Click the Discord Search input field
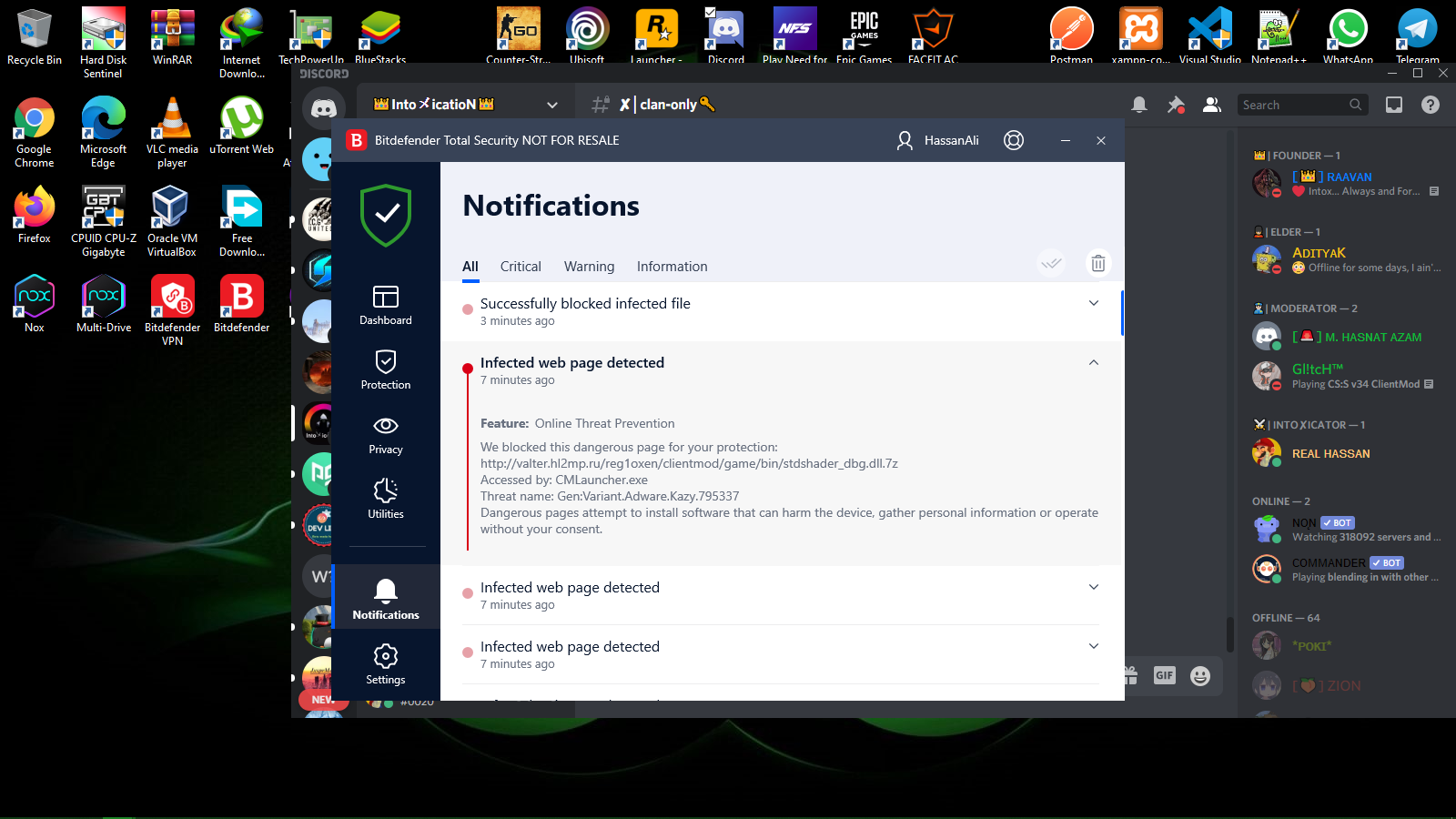 pyautogui.click(x=1292, y=105)
